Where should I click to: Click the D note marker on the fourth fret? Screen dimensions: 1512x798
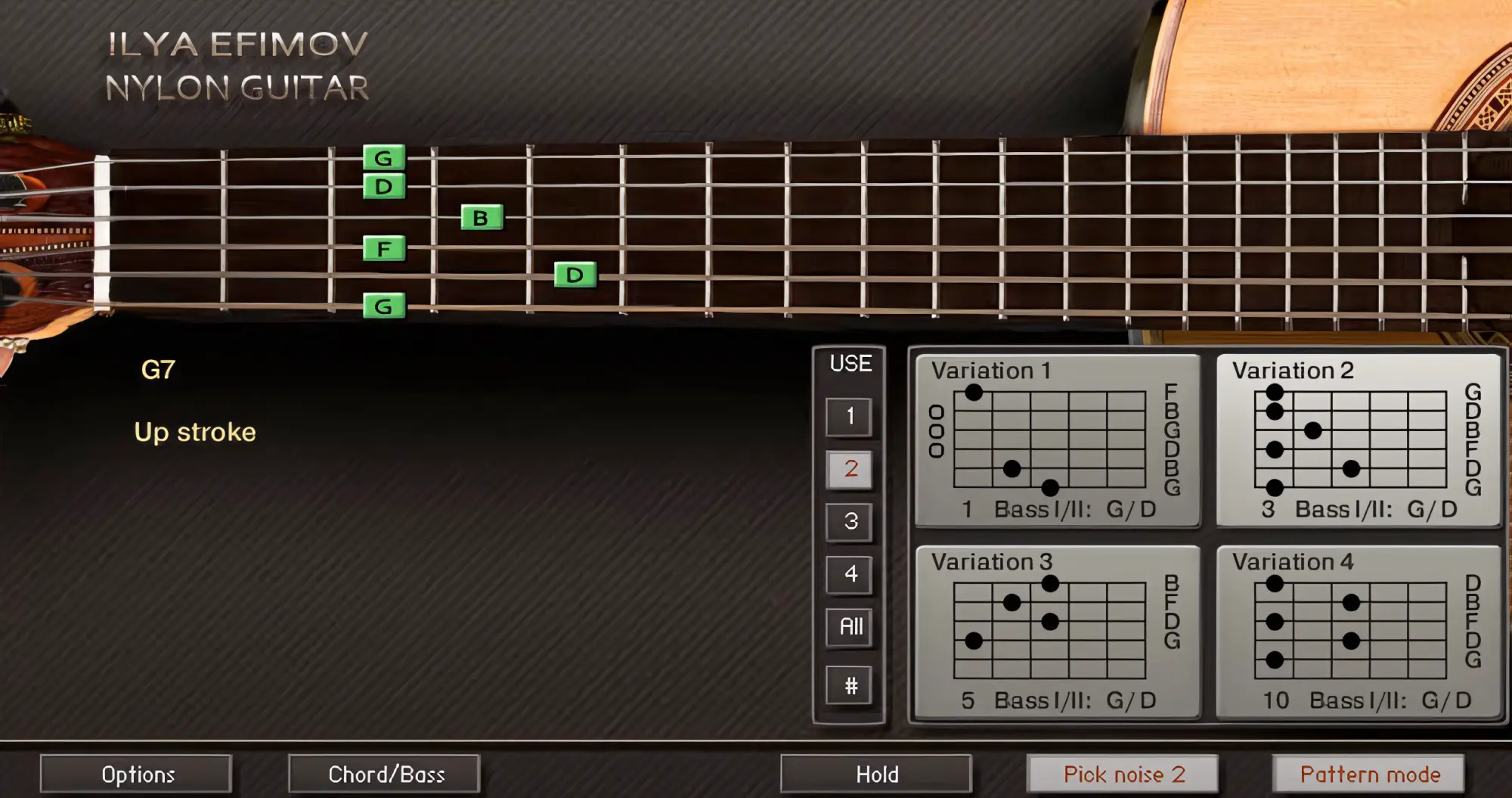575,275
